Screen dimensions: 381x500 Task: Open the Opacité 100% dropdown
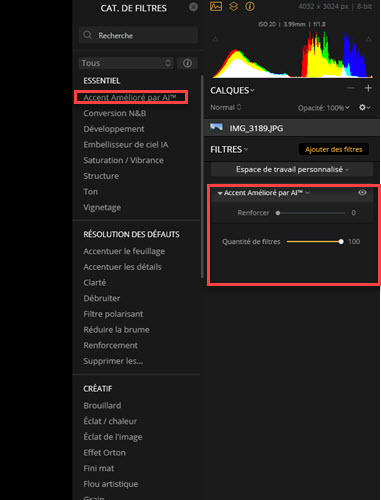[x=324, y=108]
